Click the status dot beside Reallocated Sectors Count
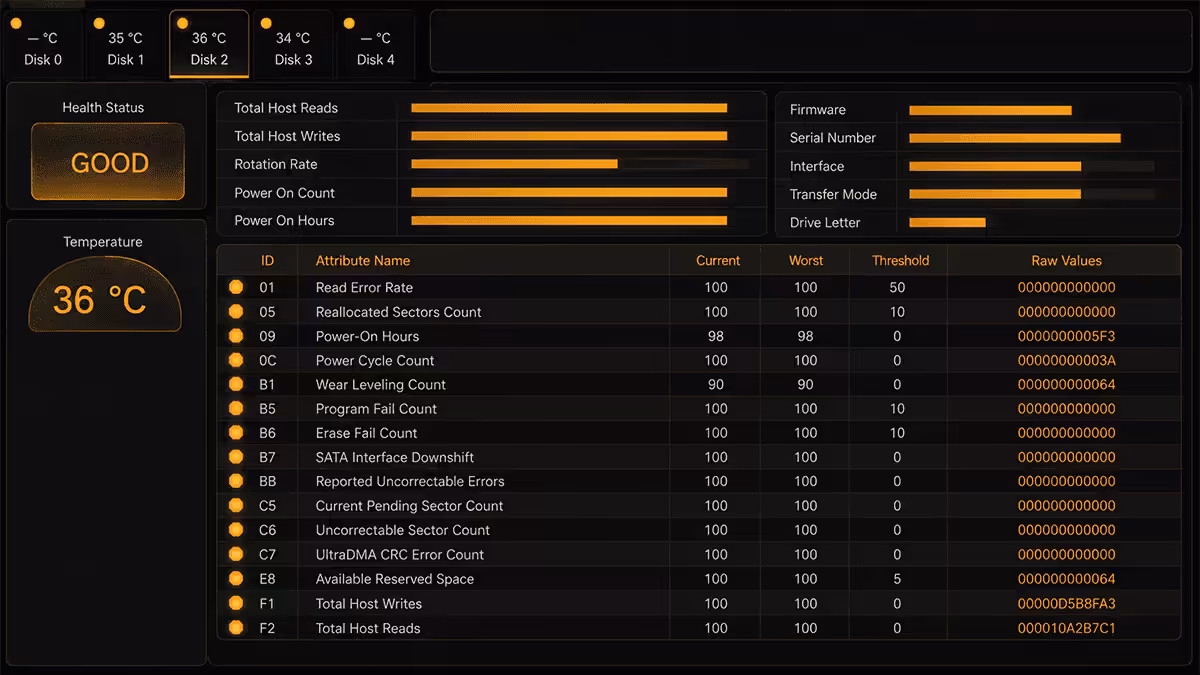The height and width of the screenshot is (675, 1200). [236, 311]
